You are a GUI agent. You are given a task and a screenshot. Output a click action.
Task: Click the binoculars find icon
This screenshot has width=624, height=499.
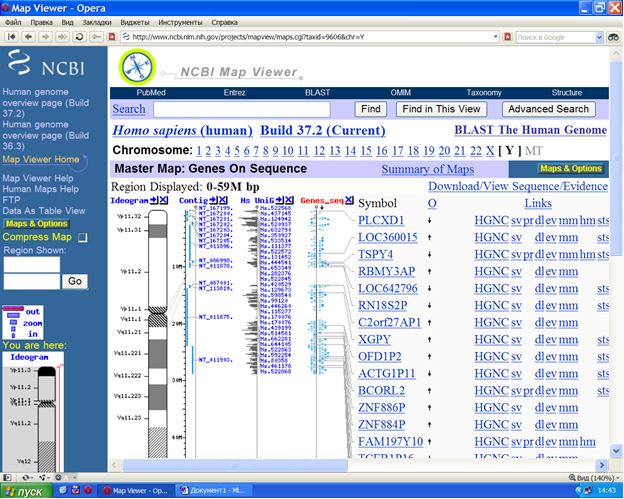click(613, 37)
